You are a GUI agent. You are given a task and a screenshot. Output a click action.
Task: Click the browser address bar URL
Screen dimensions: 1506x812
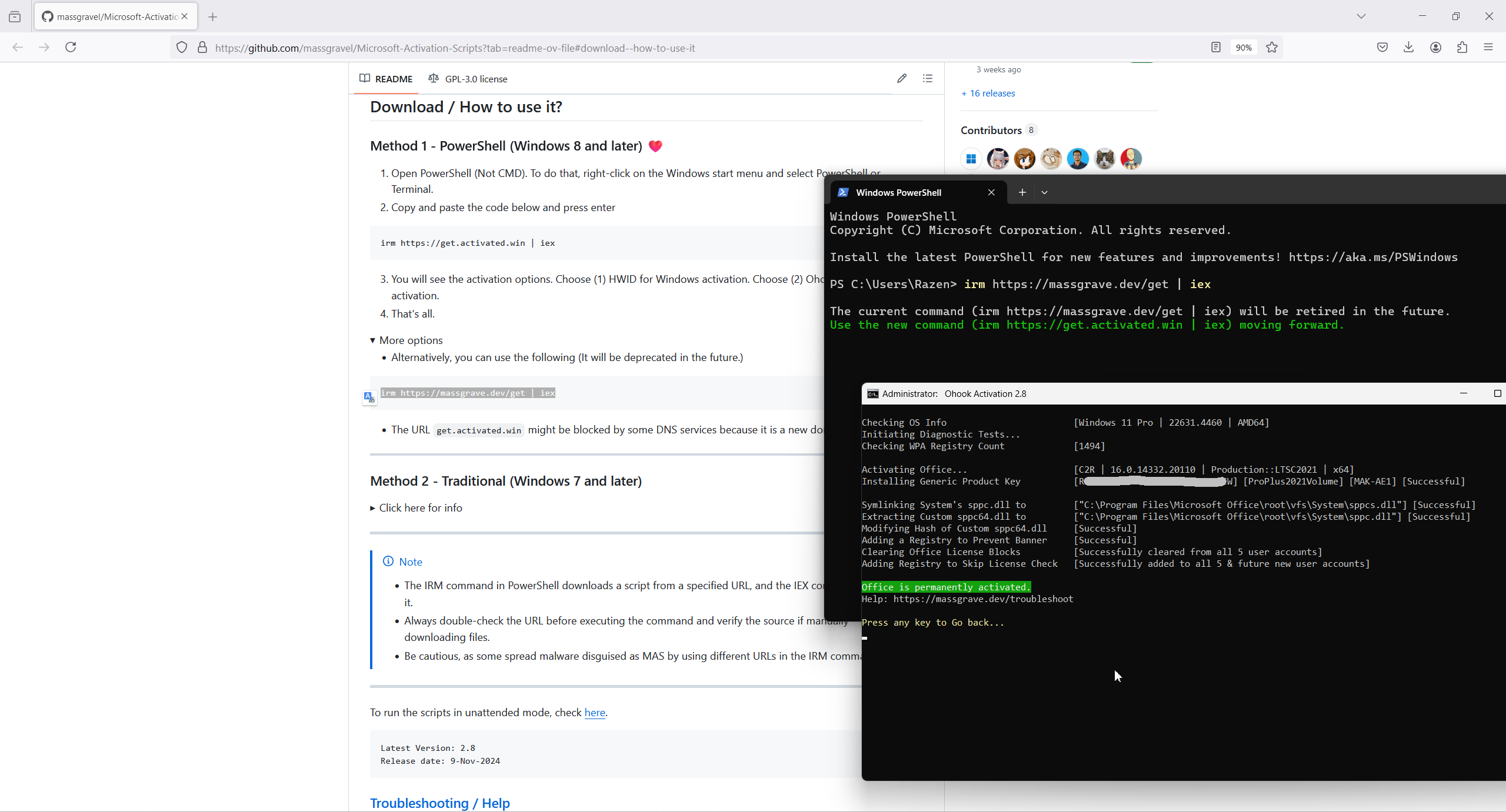455,48
